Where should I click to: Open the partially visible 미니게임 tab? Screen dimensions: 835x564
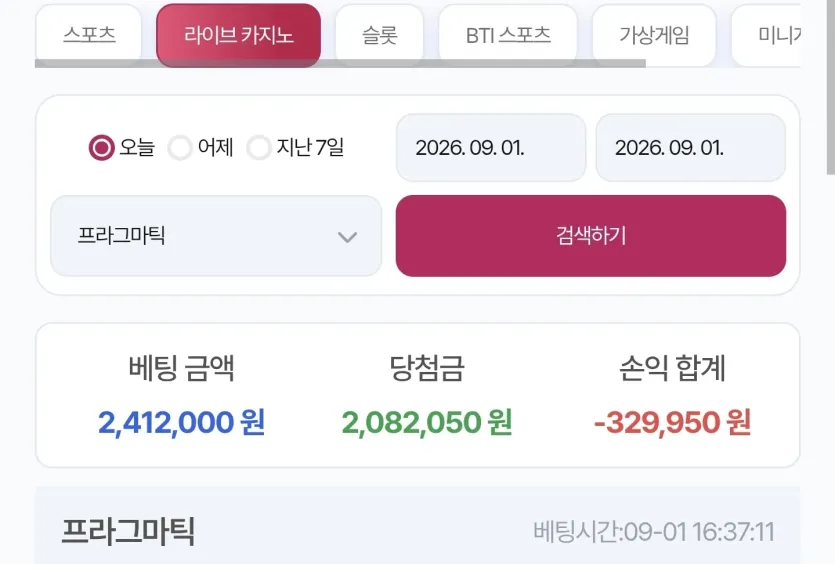pyautogui.click(x=766, y=35)
